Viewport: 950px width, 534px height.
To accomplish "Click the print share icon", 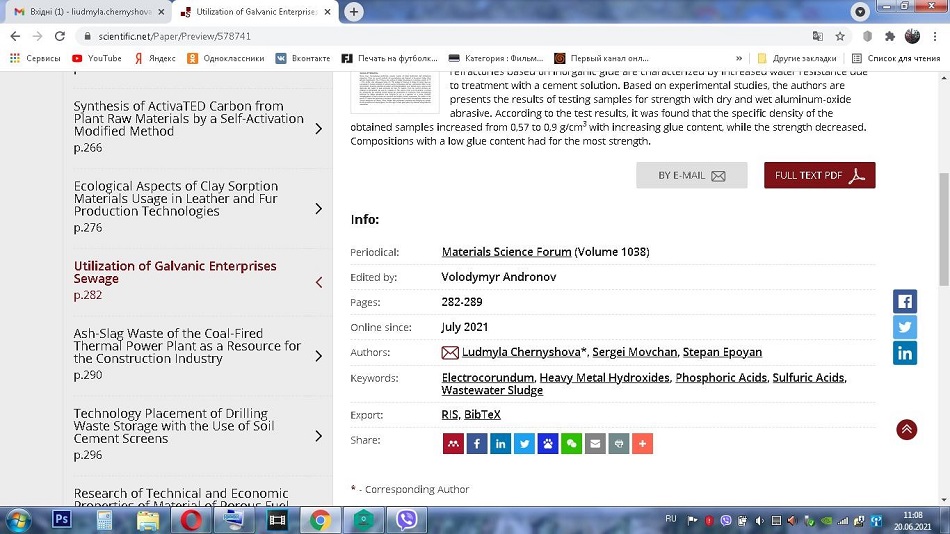I will [619, 443].
